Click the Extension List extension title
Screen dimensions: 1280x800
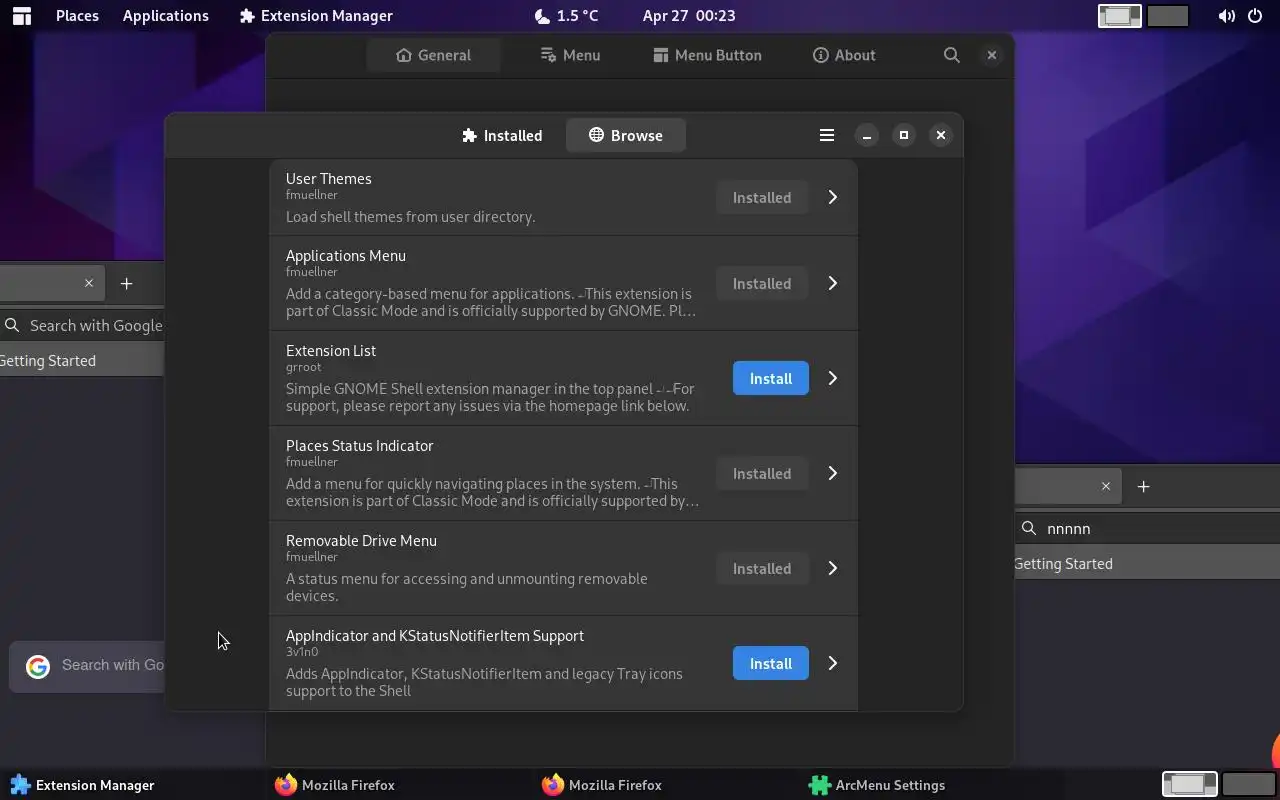pos(331,350)
